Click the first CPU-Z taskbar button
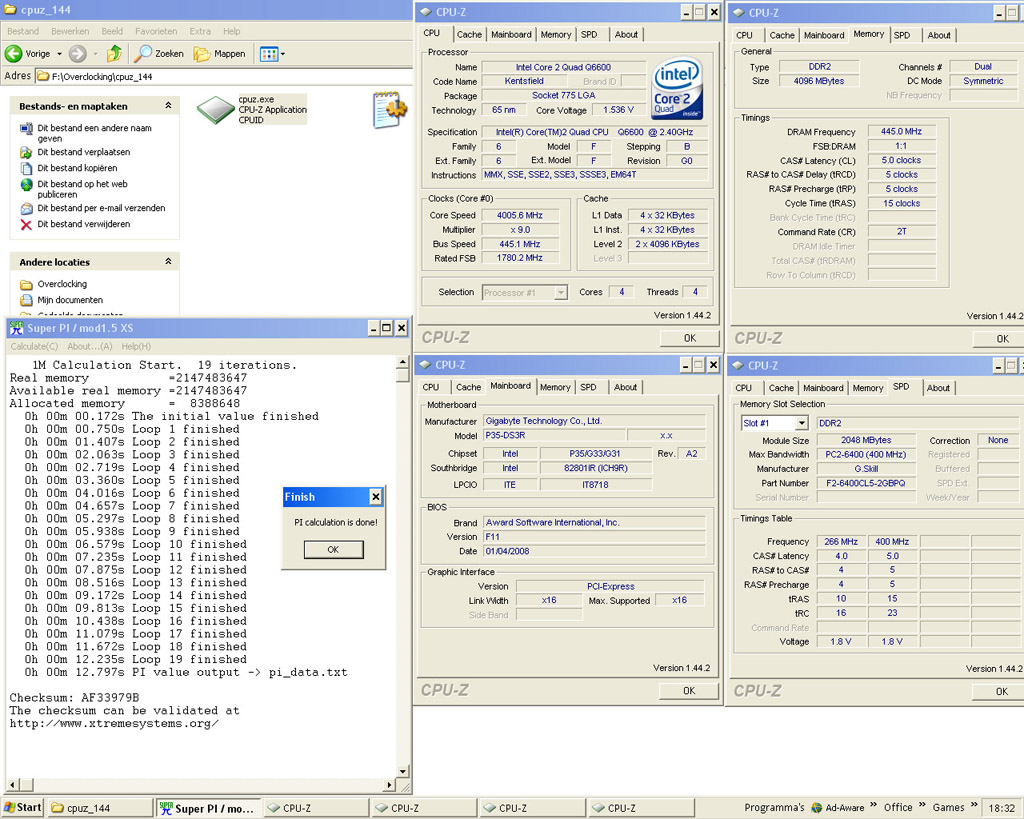 (x=316, y=808)
